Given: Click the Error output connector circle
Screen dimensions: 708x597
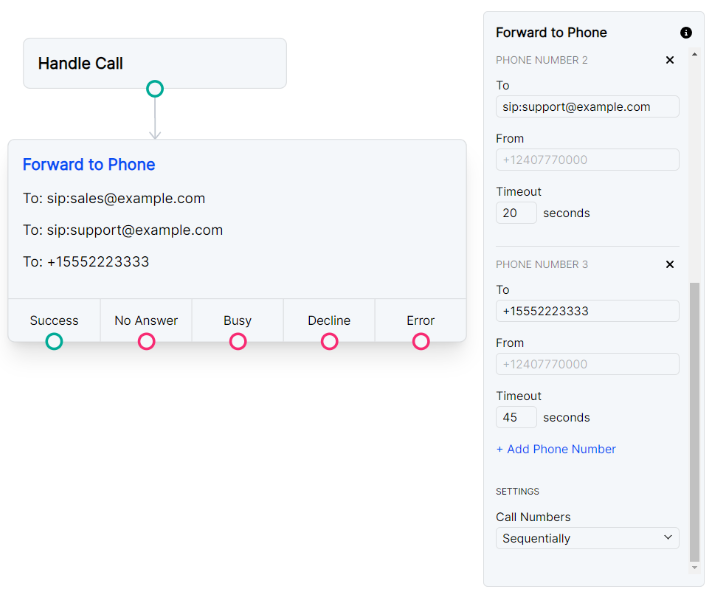Looking at the screenshot, I should pos(421,341).
